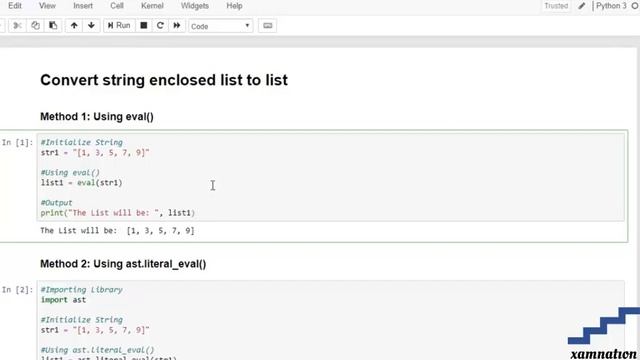Click the Trusted notebook indicator
This screenshot has width=640, height=360.
[556, 6]
